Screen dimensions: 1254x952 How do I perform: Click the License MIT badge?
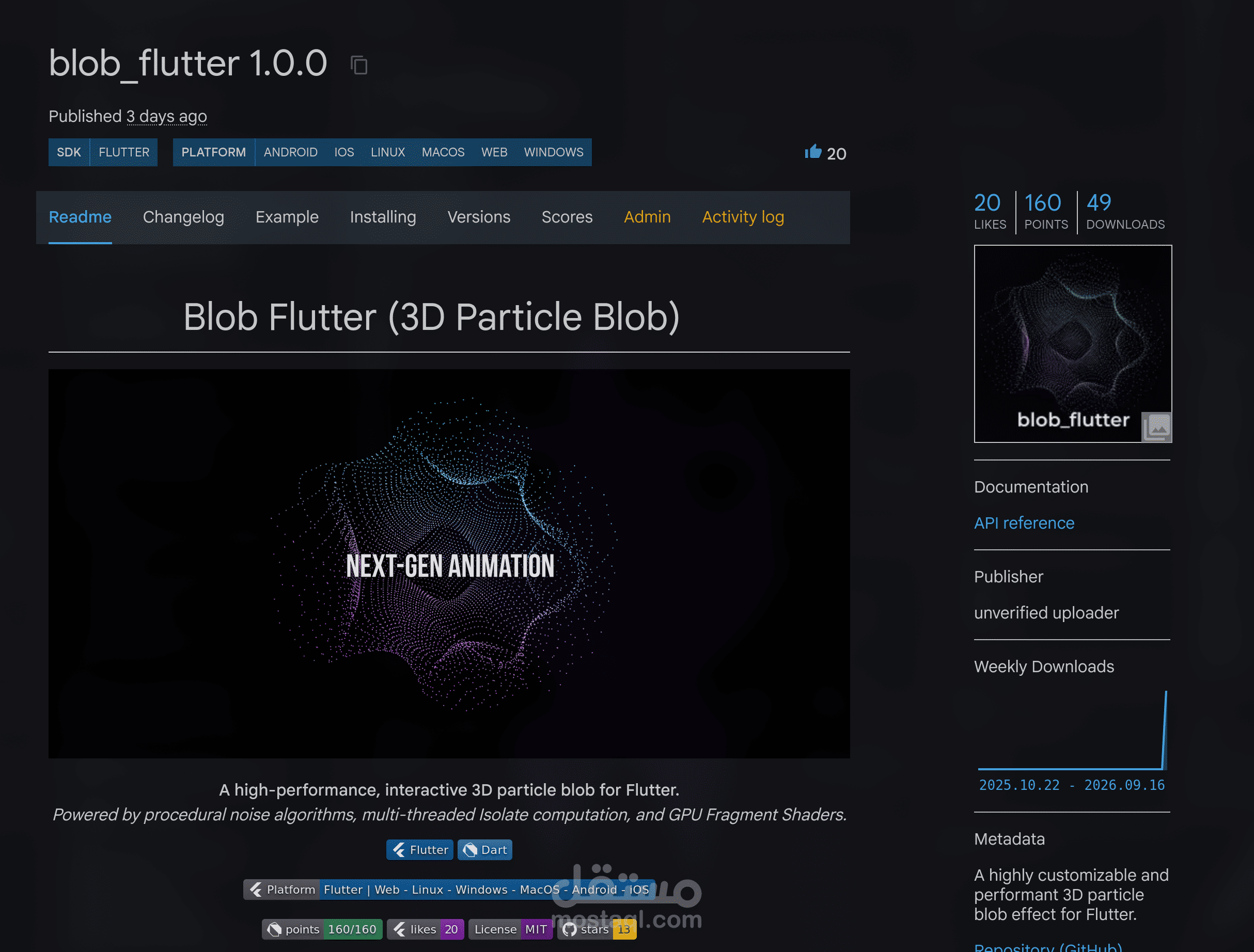(510, 929)
